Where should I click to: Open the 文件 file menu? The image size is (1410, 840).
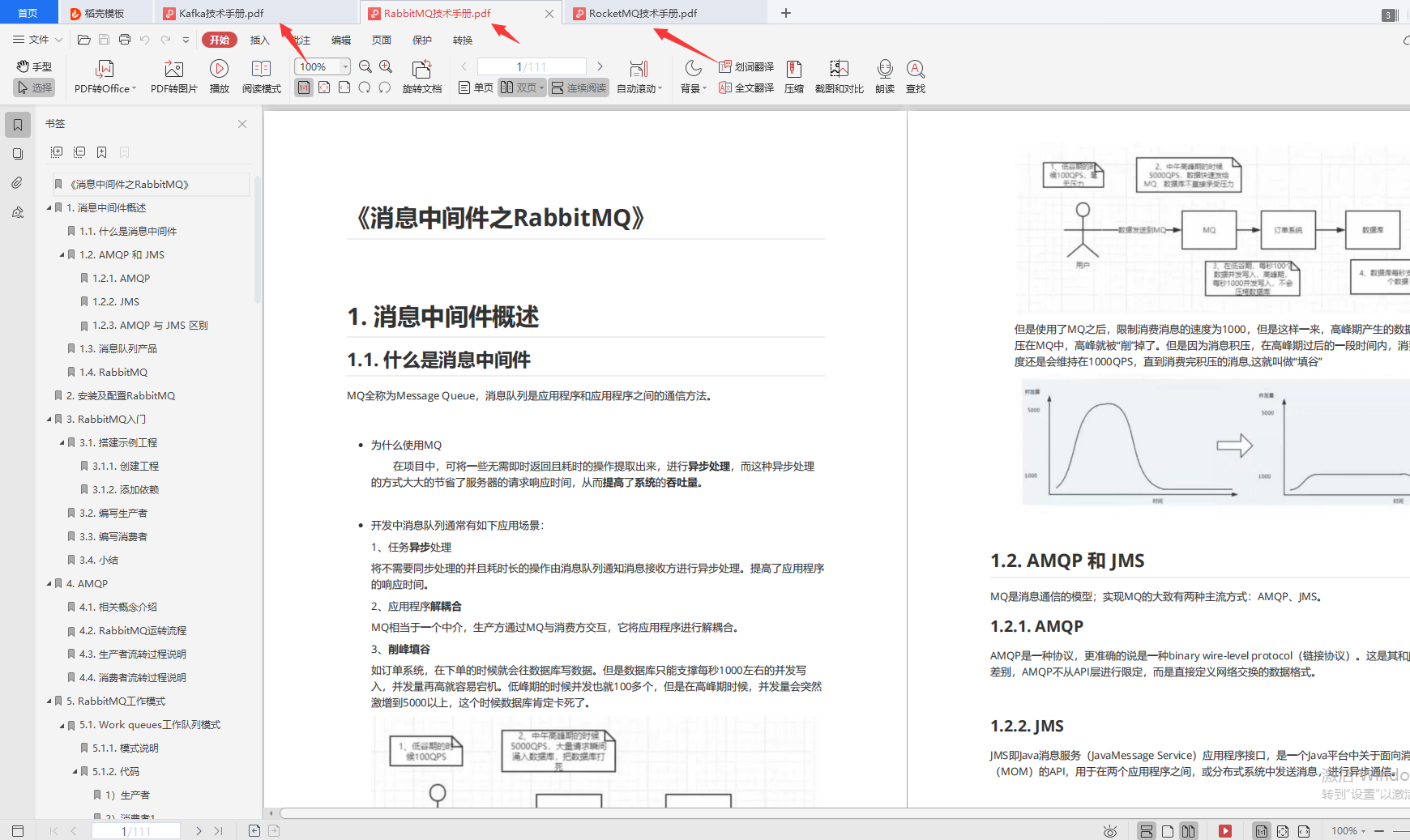click(x=37, y=39)
